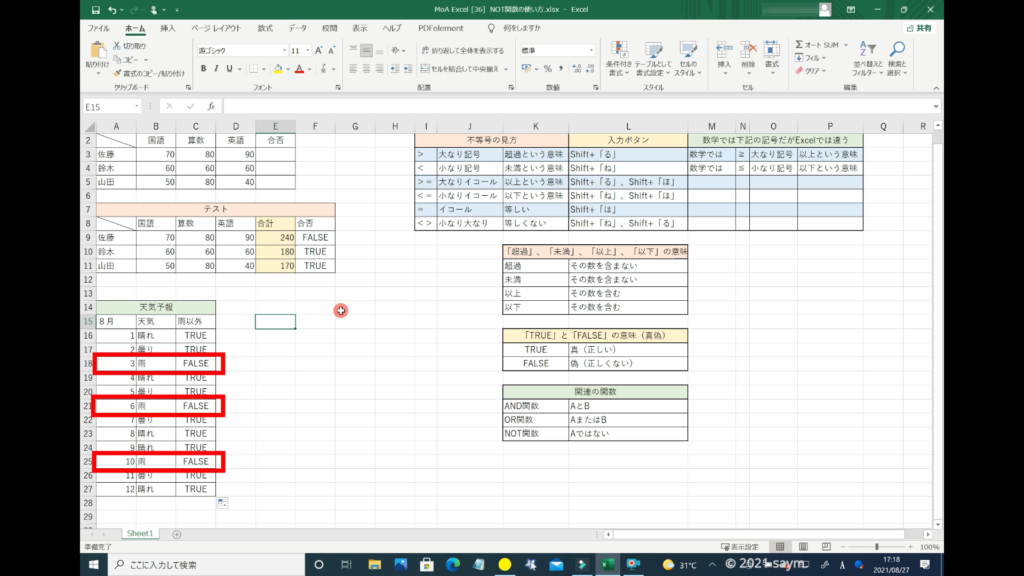Switch to the Insert ribbon tab
The height and width of the screenshot is (576, 1024).
[168, 29]
